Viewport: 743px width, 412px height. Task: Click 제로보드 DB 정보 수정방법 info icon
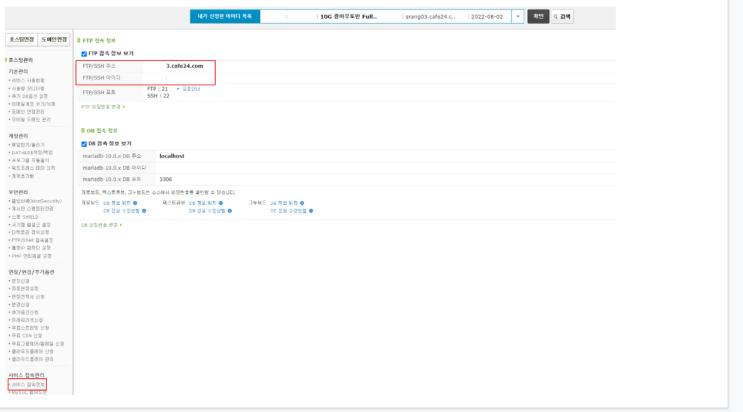[144, 211]
